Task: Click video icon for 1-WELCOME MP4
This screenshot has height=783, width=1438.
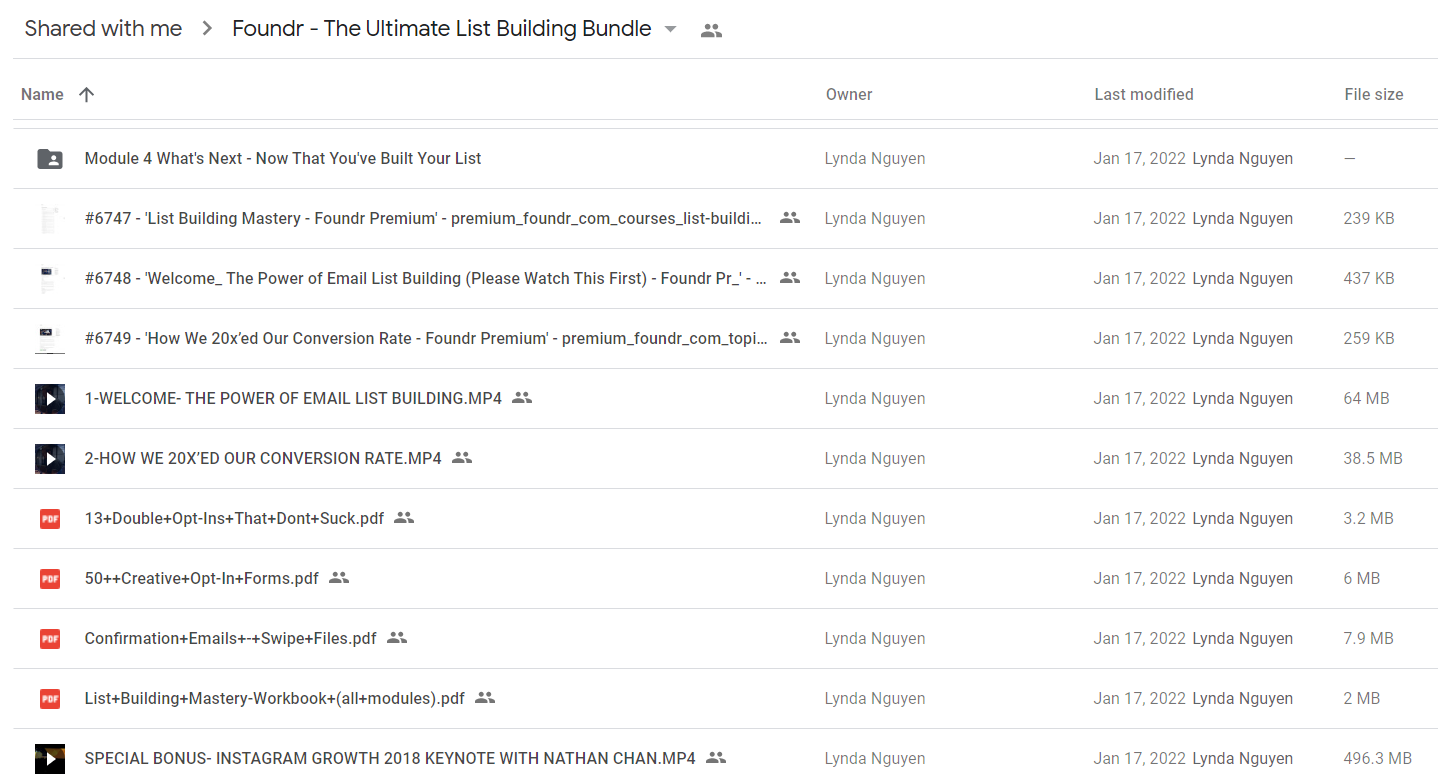Action: click(x=50, y=398)
